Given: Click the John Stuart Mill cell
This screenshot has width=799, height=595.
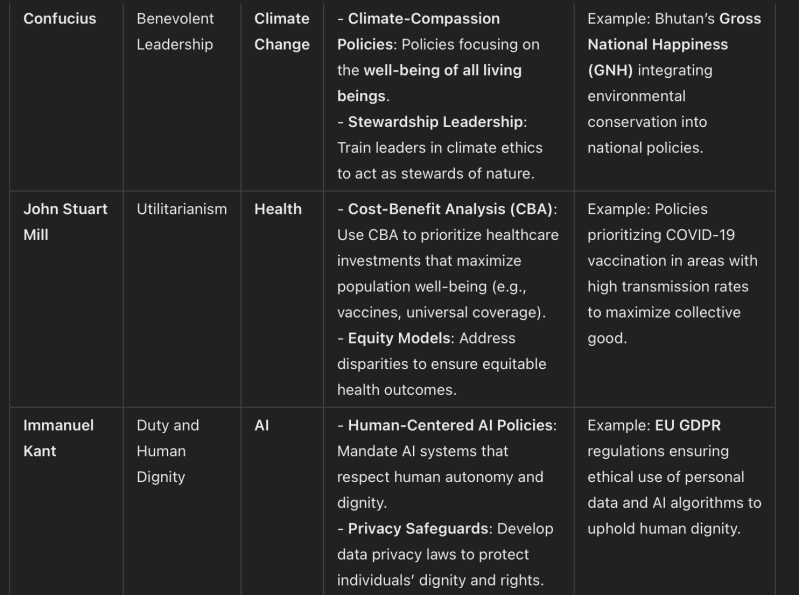Looking at the screenshot, I should click(x=65, y=222).
